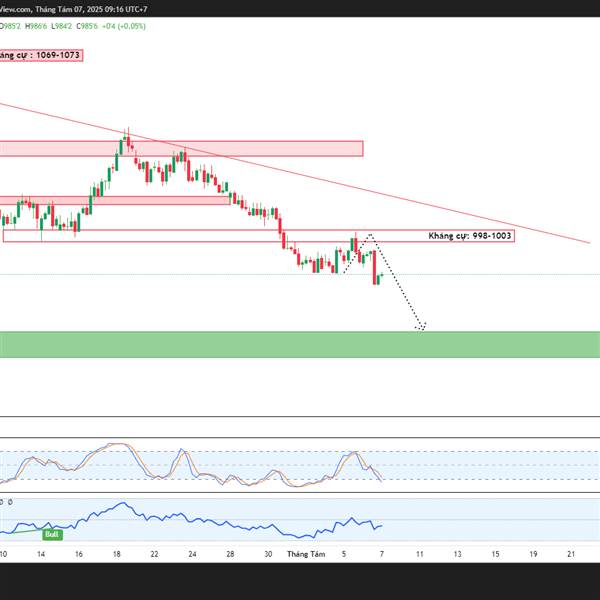Select the green support zone rectangle
The height and width of the screenshot is (600, 600).
point(300,344)
